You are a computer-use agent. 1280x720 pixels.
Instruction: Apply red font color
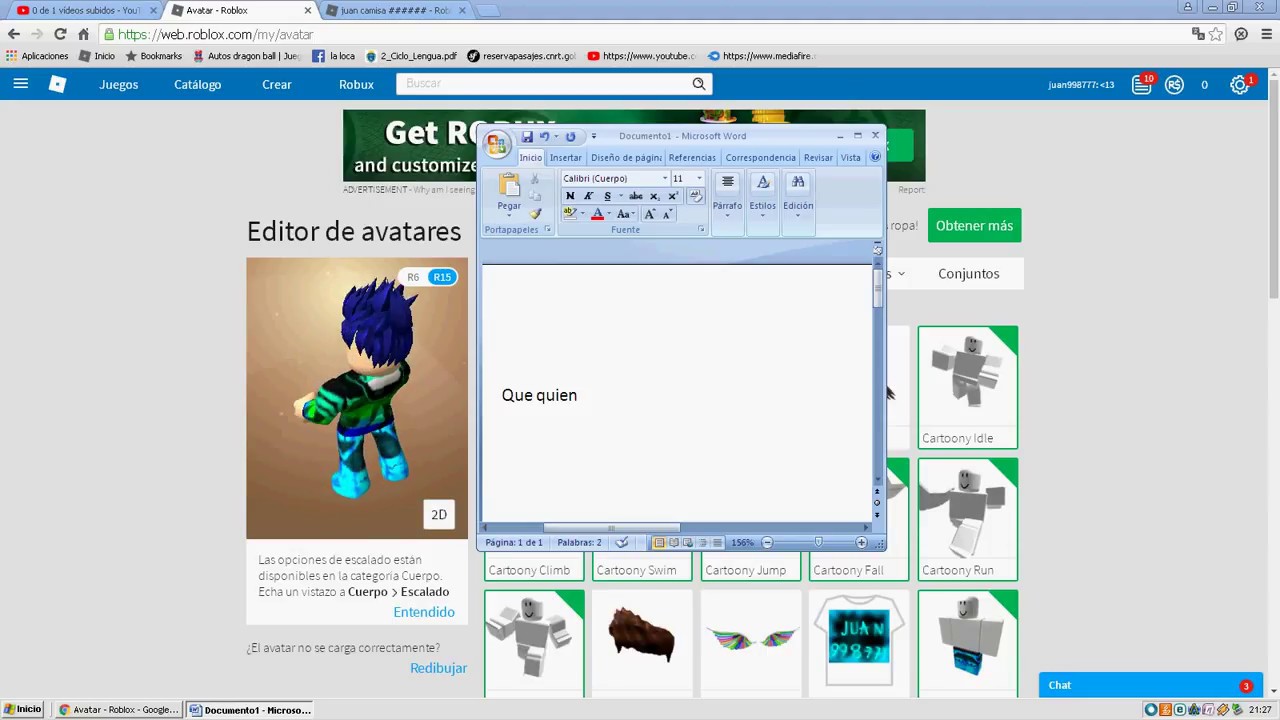coord(597,214)
